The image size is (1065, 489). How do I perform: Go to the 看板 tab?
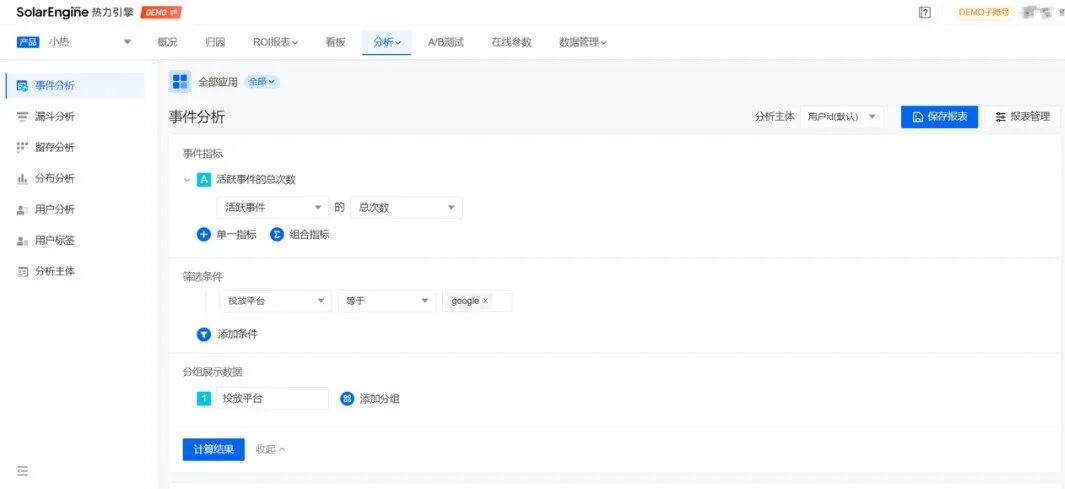[x=336, y=42]
